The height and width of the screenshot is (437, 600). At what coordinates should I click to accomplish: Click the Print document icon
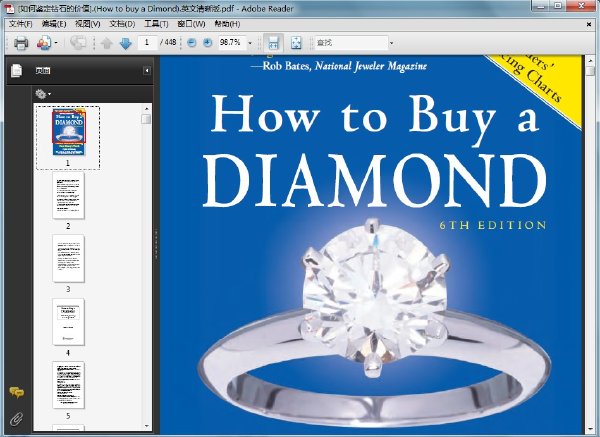[x=21, y=42]
